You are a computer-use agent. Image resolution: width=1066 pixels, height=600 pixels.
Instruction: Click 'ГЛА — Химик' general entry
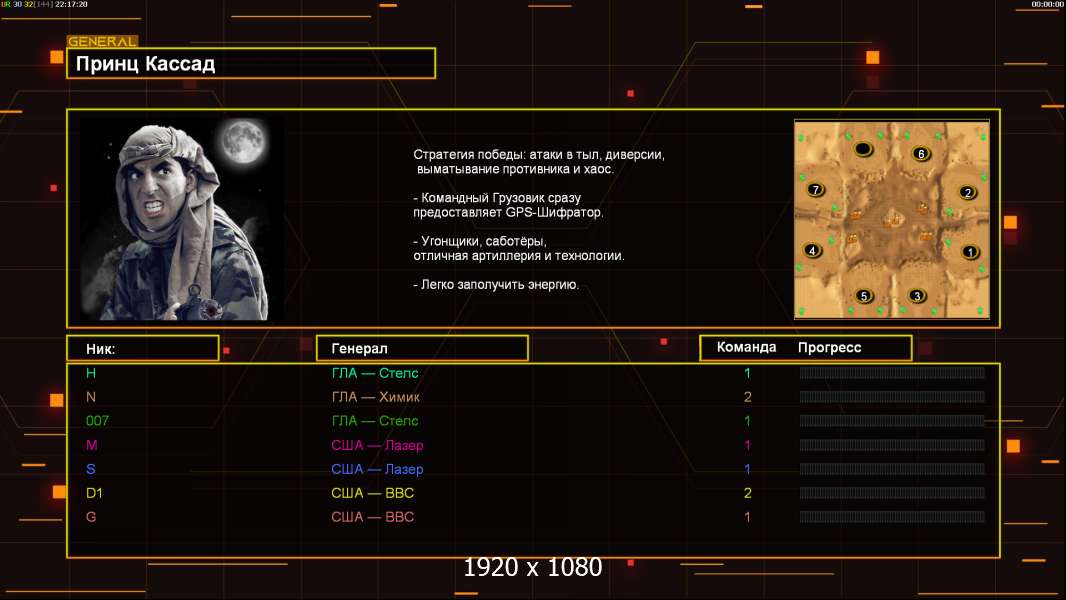375,397
